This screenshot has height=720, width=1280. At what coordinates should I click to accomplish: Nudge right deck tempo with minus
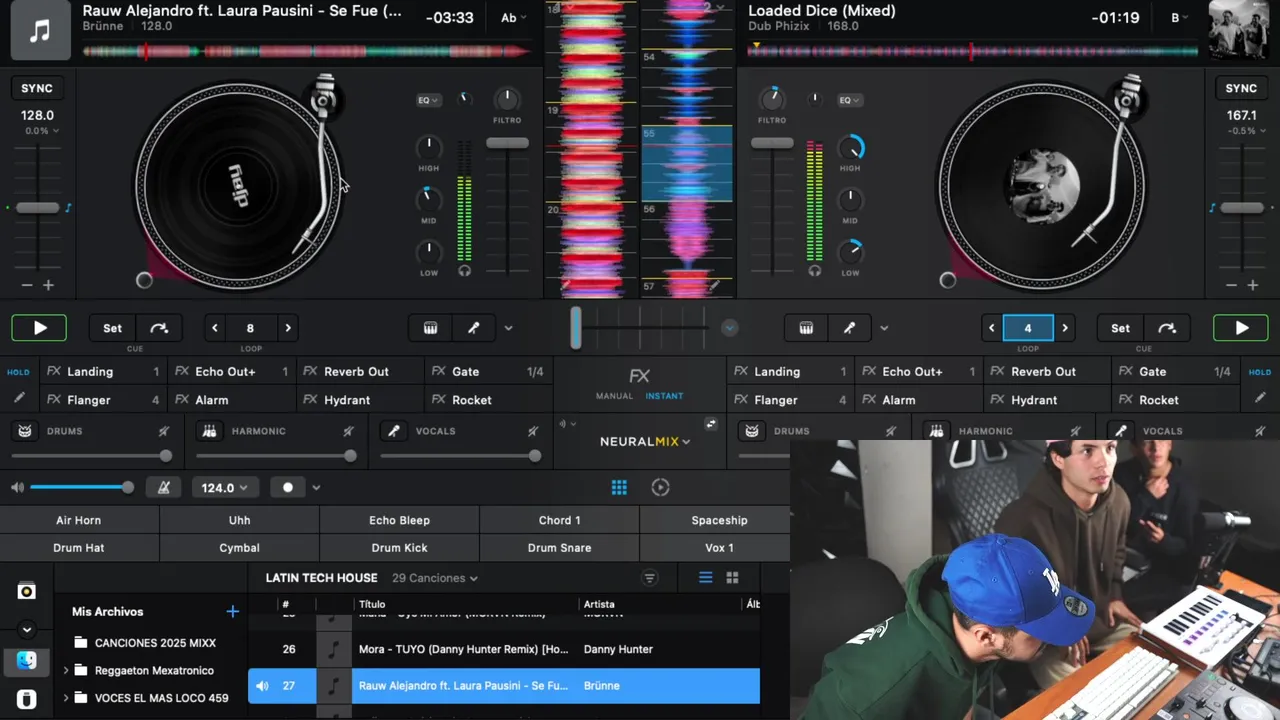click(1231, 285)
